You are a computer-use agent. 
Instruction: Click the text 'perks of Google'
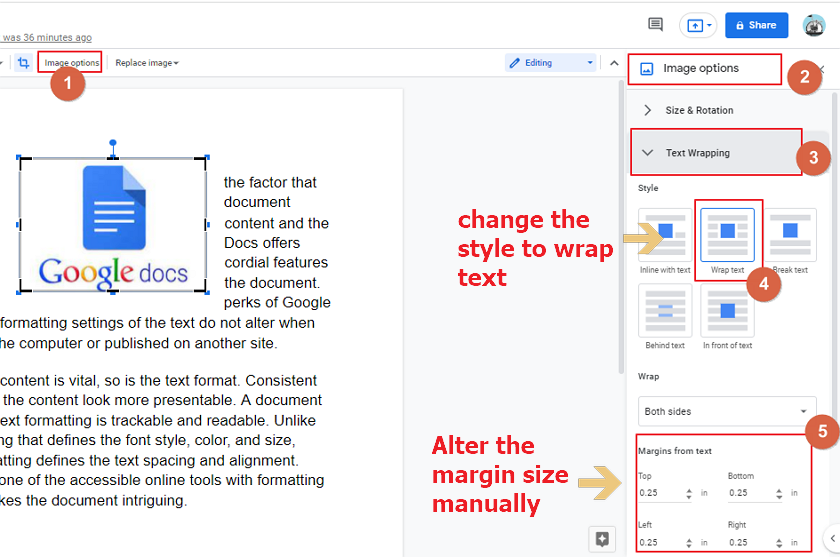click(277, 303)
